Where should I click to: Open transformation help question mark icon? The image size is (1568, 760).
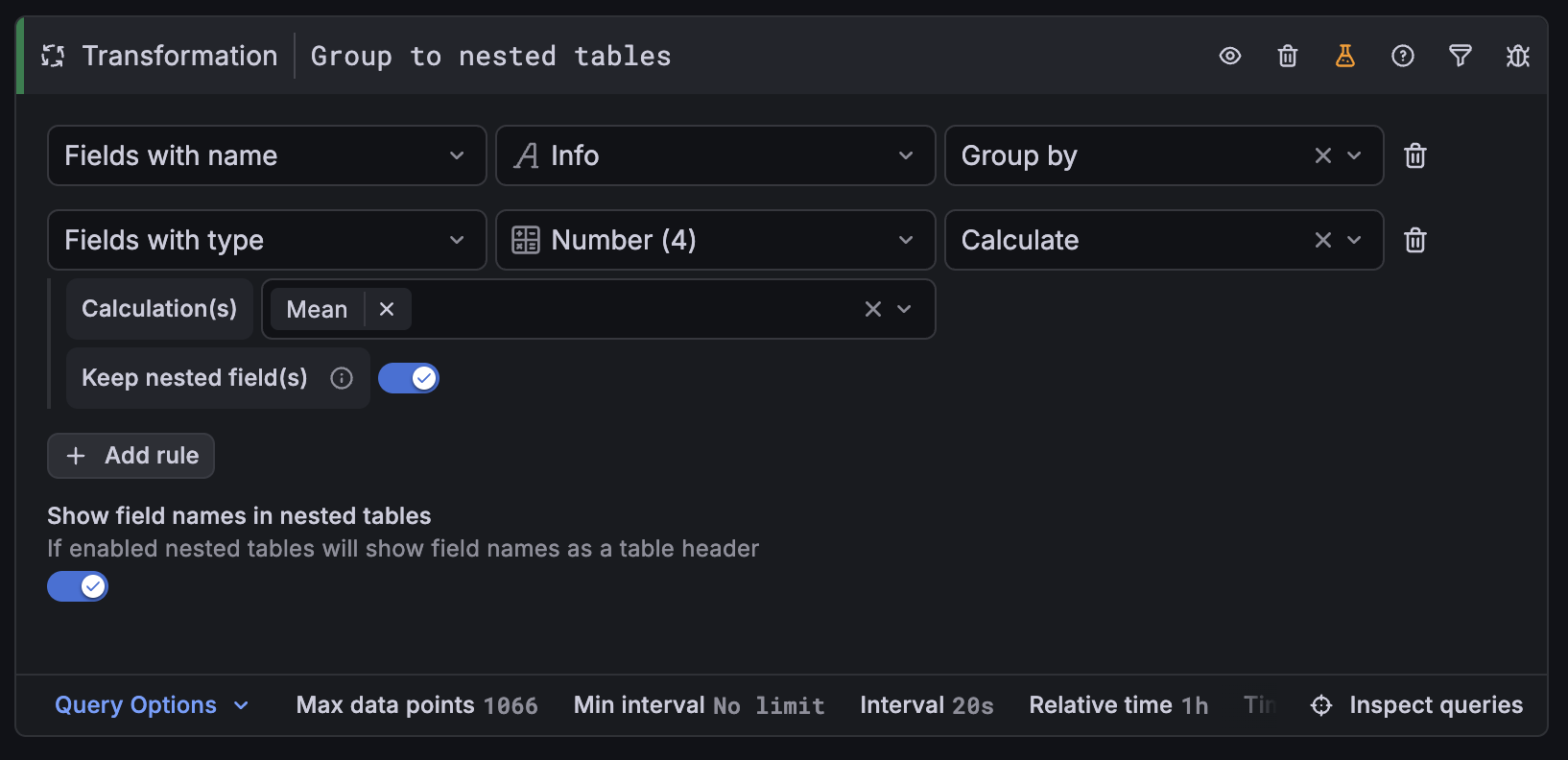pyautogui.click(x=1403, y=57)
